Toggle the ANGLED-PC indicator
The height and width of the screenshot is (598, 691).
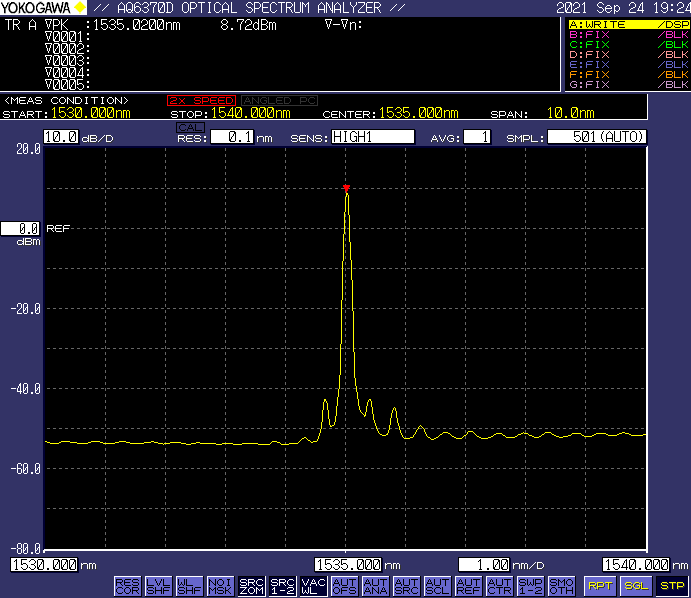tap(278, 101)
